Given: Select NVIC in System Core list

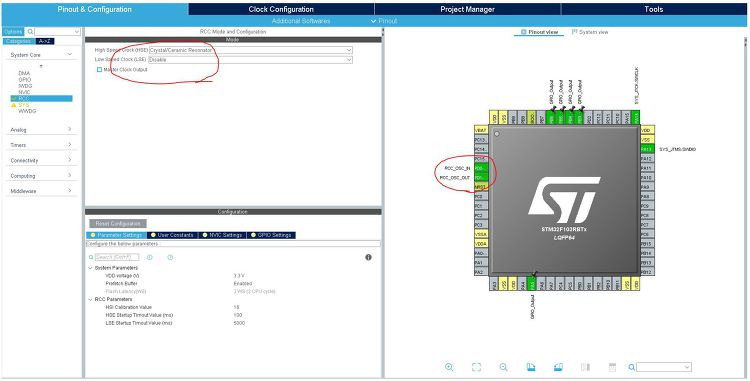Looking at the screenshot, I should point(24,92).
